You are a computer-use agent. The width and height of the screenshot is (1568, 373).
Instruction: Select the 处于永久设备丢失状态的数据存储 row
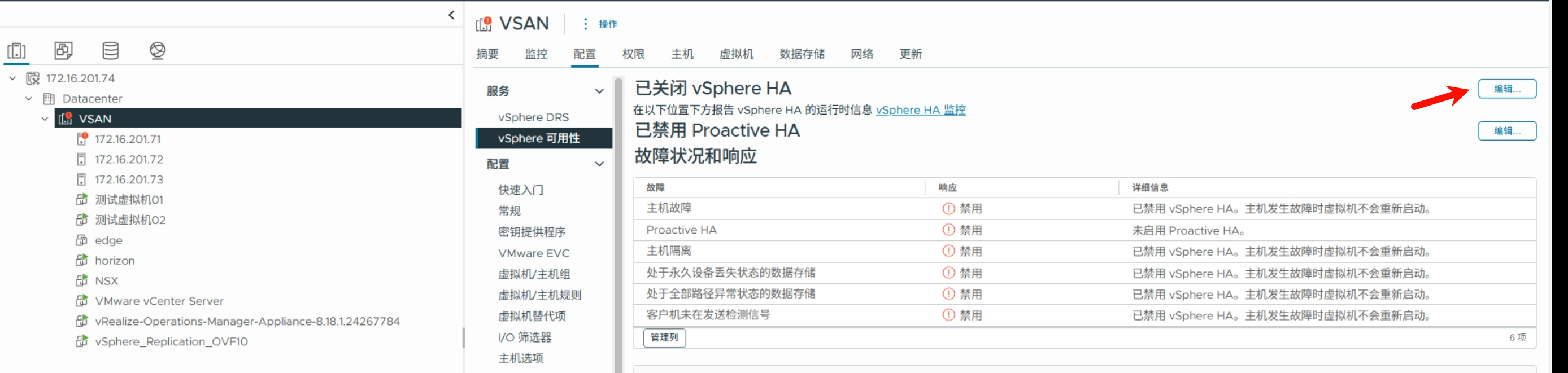[1084, 273]
